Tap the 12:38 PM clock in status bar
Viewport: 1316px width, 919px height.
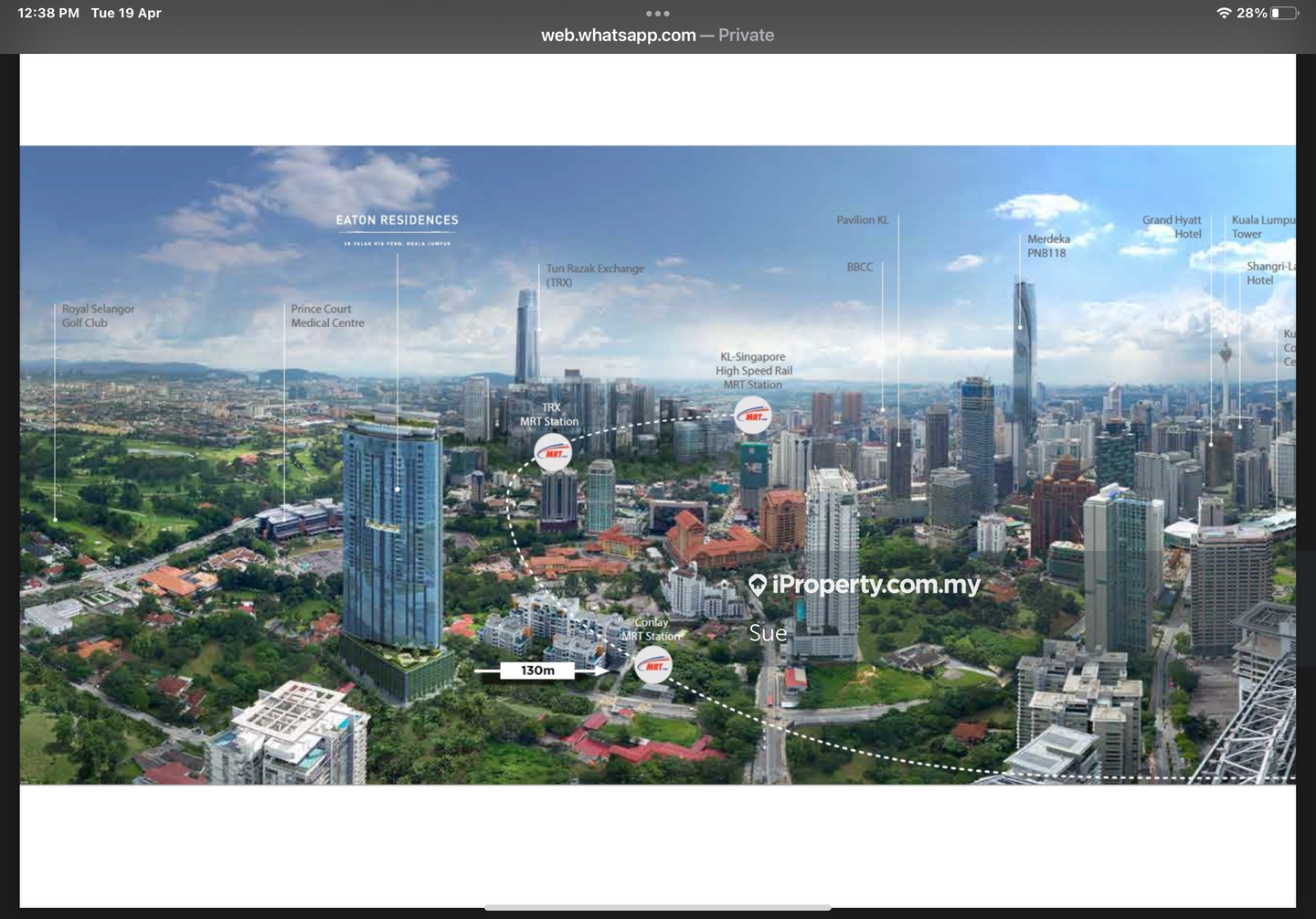48,13
